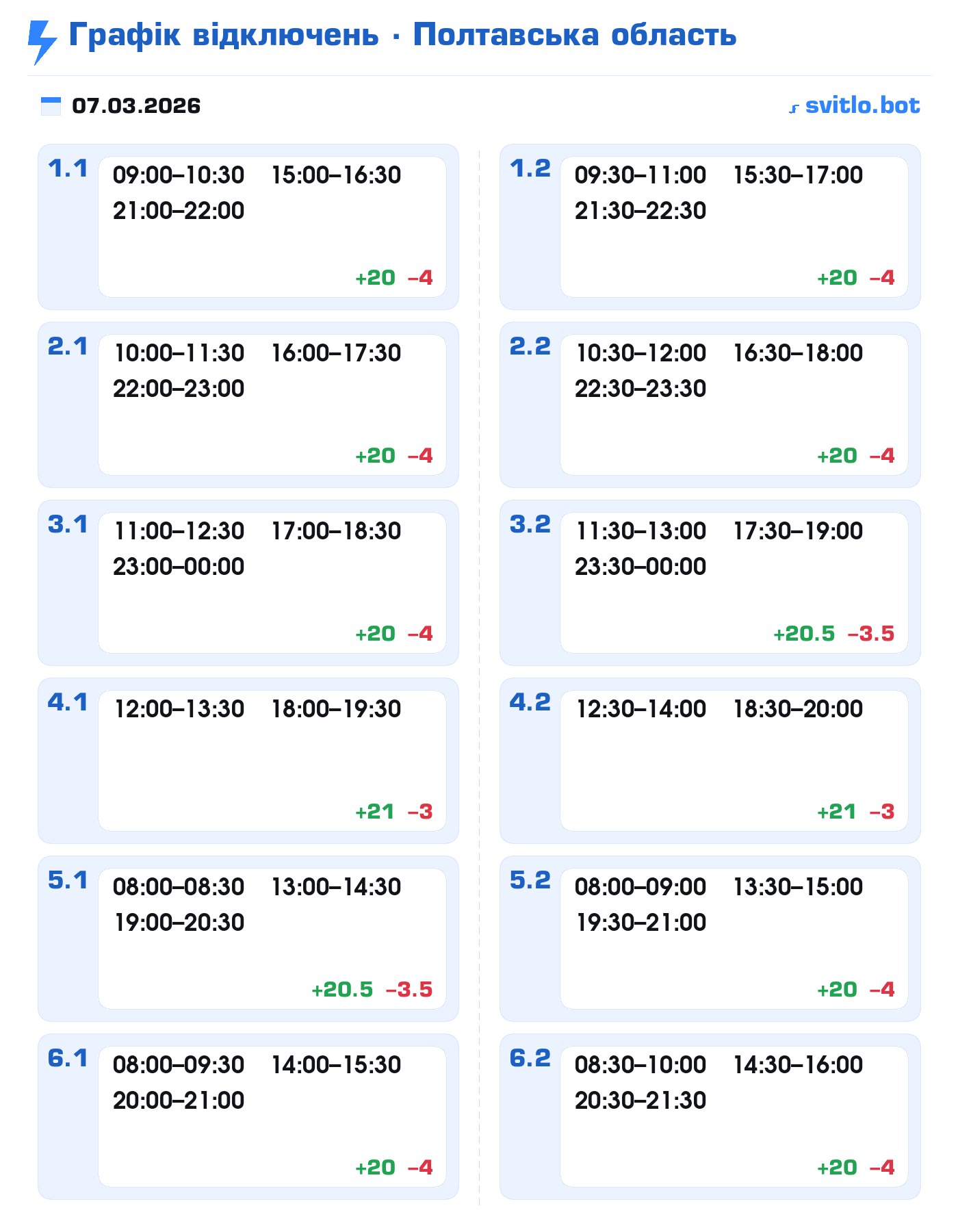Select the group 1.1 label
Viewport: 958px width, 1232px height.
68,168
